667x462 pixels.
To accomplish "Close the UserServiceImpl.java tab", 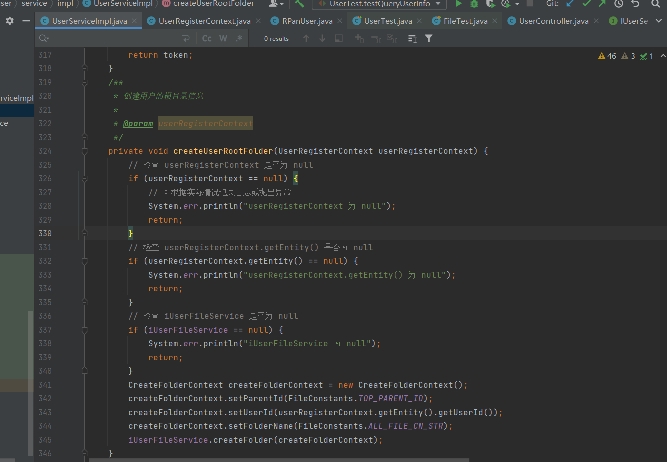I will (134, 20).
